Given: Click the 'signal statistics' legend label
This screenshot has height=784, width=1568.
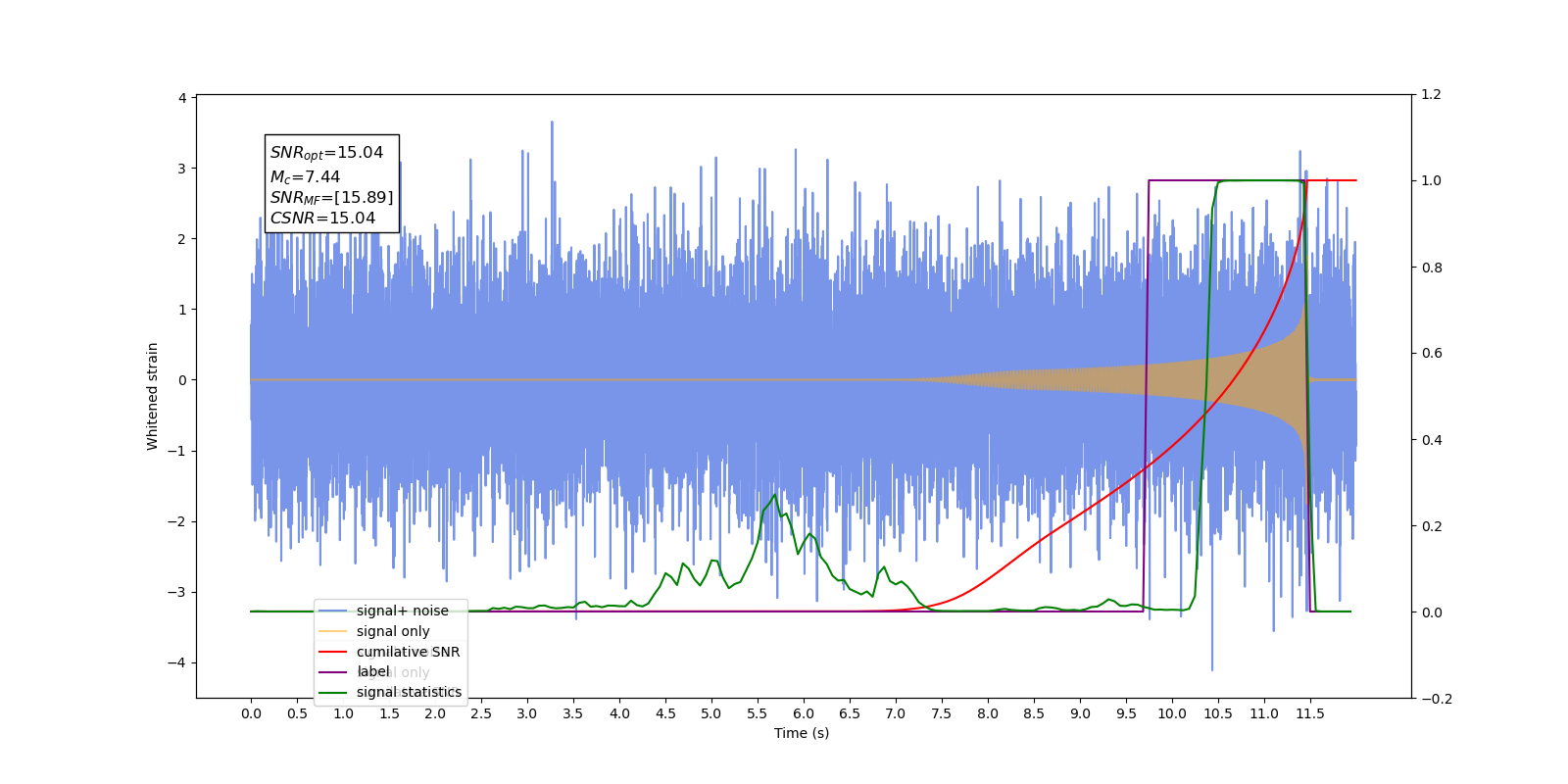Looking at the screenshot, I should point(409,692).
